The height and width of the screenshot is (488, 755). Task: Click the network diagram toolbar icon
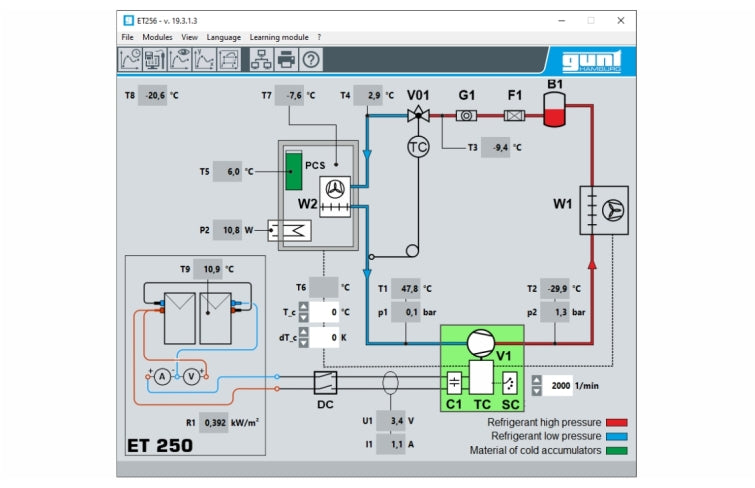click(x=262, y=60)
